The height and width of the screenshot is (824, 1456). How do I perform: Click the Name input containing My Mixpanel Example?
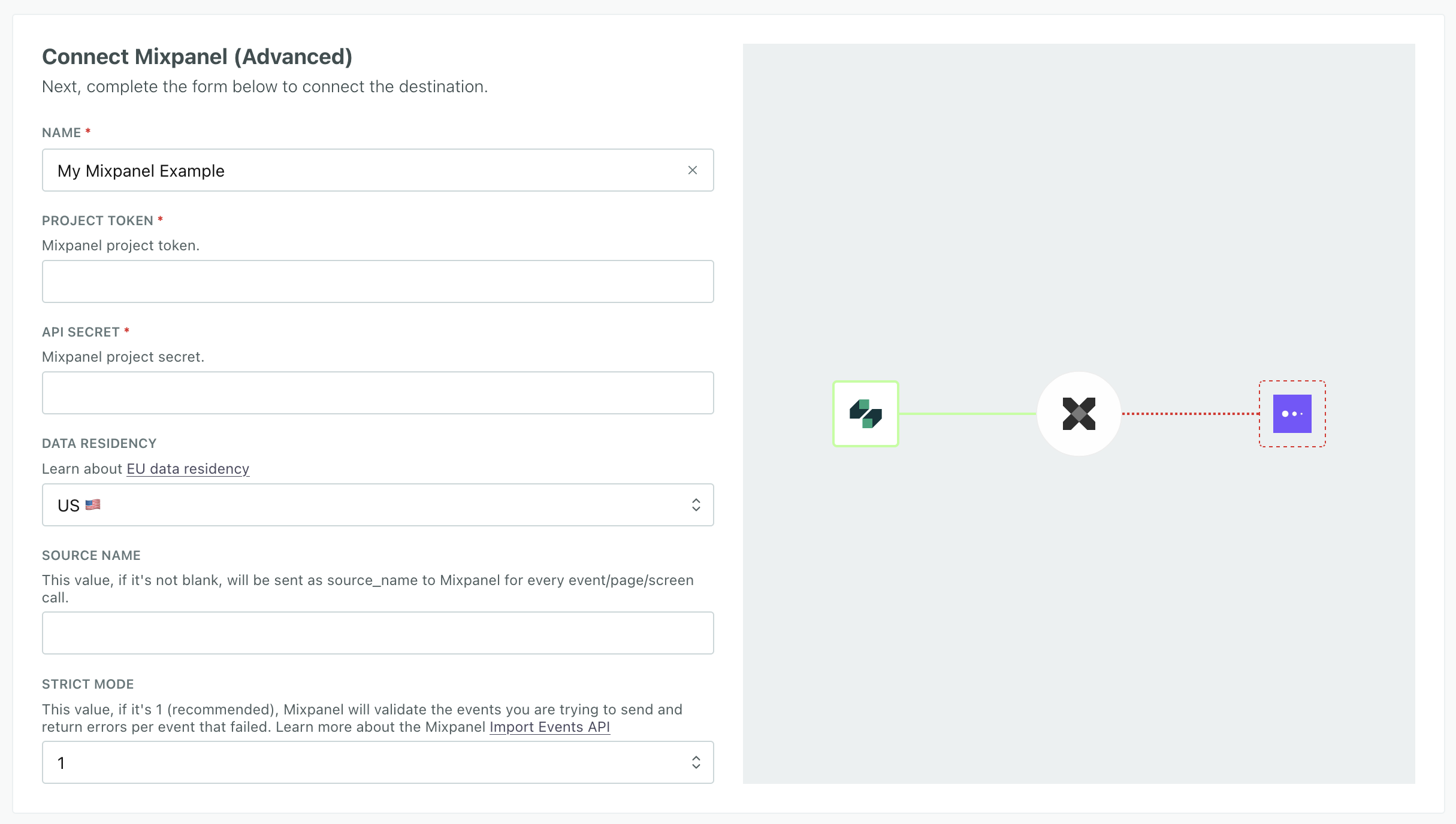coord(377,171)
